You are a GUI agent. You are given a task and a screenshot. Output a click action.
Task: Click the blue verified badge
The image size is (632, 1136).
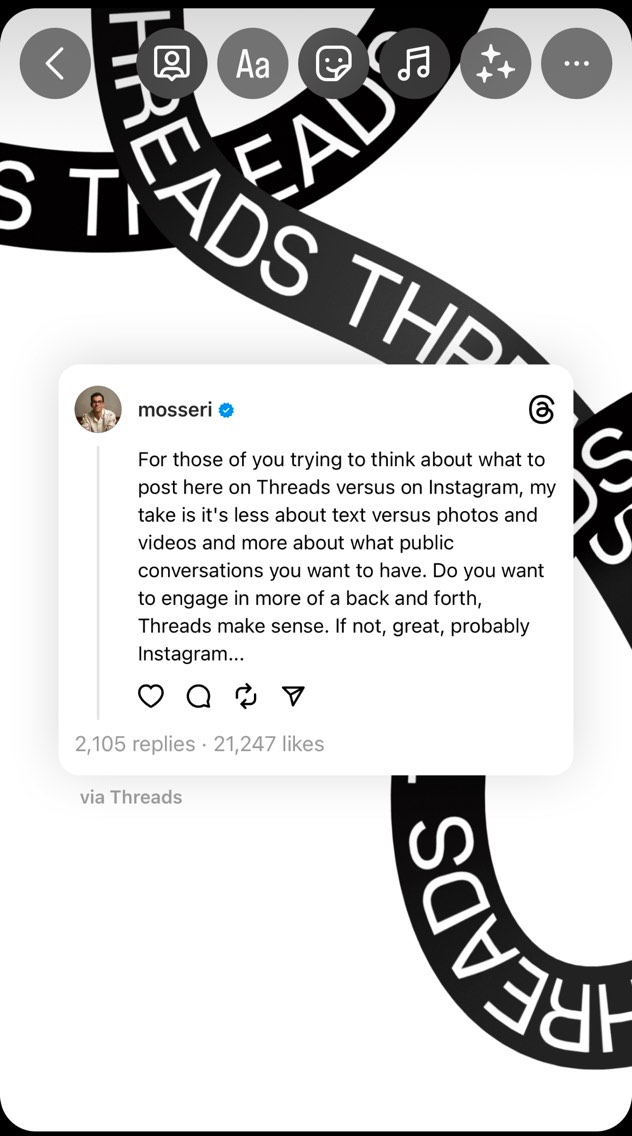click(226, 410)
